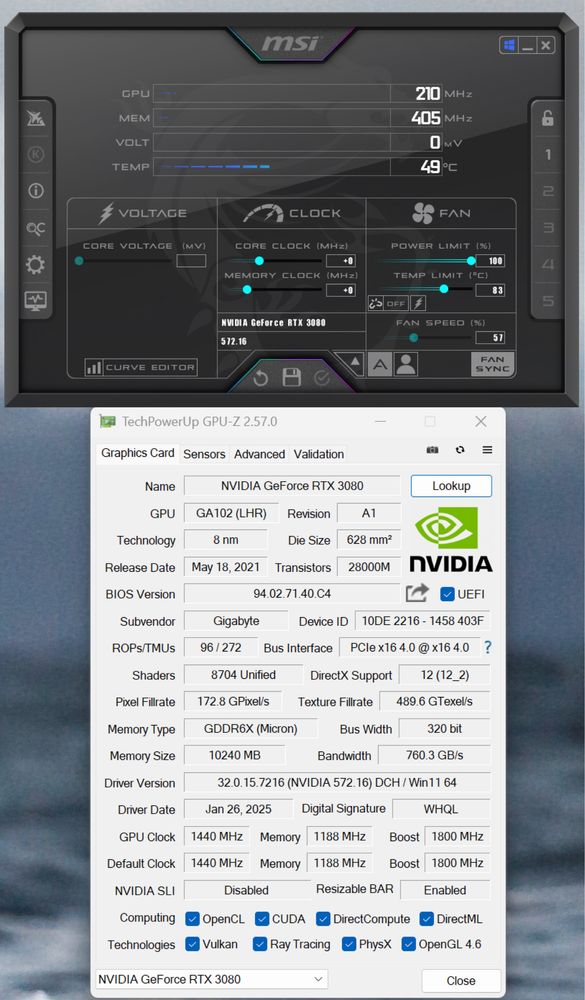This screenshot has width=585, height=1000.
Task: Click the NVIDIA logo in GPU-Z
Action: pyautogui.click(x=451, y=539)
